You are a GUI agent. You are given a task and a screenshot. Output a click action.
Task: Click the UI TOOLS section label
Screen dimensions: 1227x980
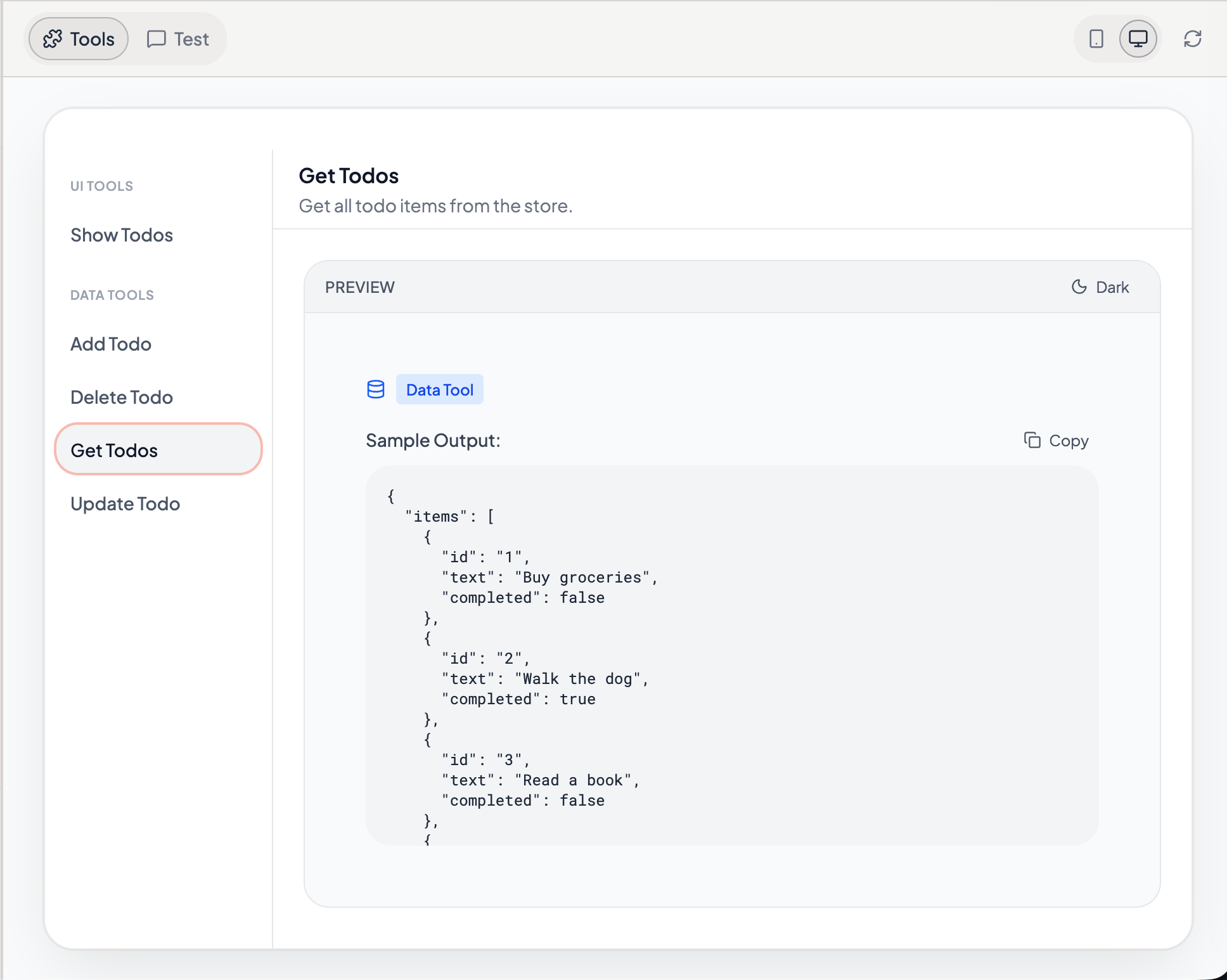[x=101, y=186]
